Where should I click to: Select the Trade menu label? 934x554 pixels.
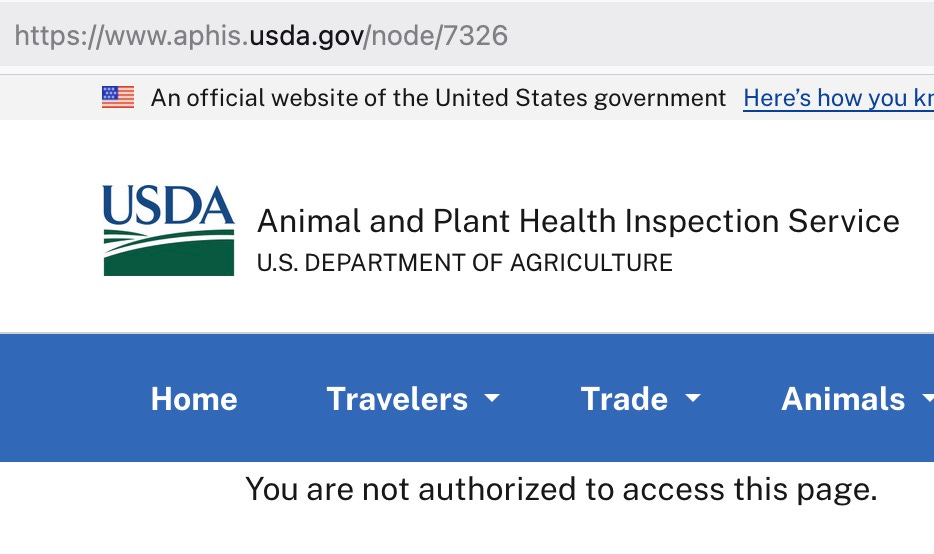click(624, 399)
